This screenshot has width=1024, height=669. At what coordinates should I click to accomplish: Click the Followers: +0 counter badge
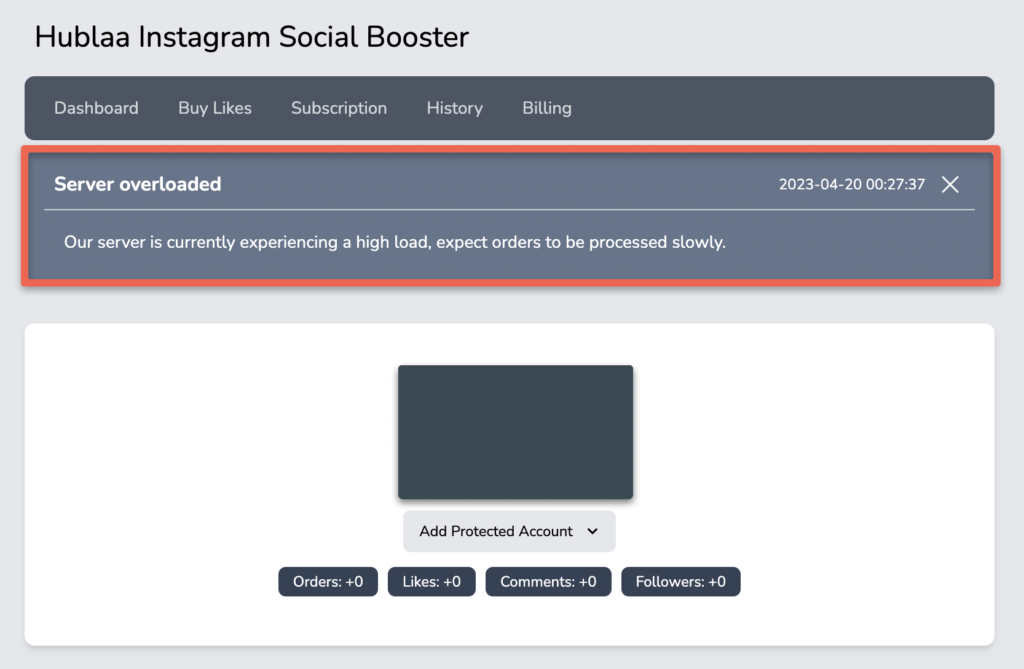coord(680,581)
